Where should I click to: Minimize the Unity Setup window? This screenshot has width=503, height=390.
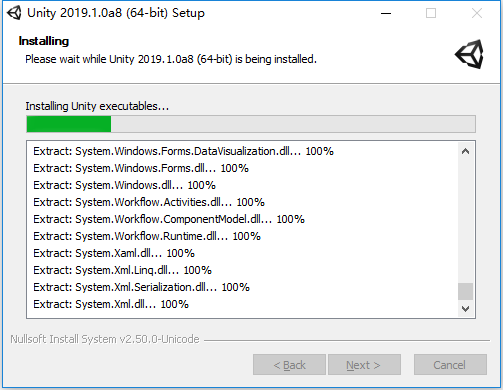[x=386, y=13]
